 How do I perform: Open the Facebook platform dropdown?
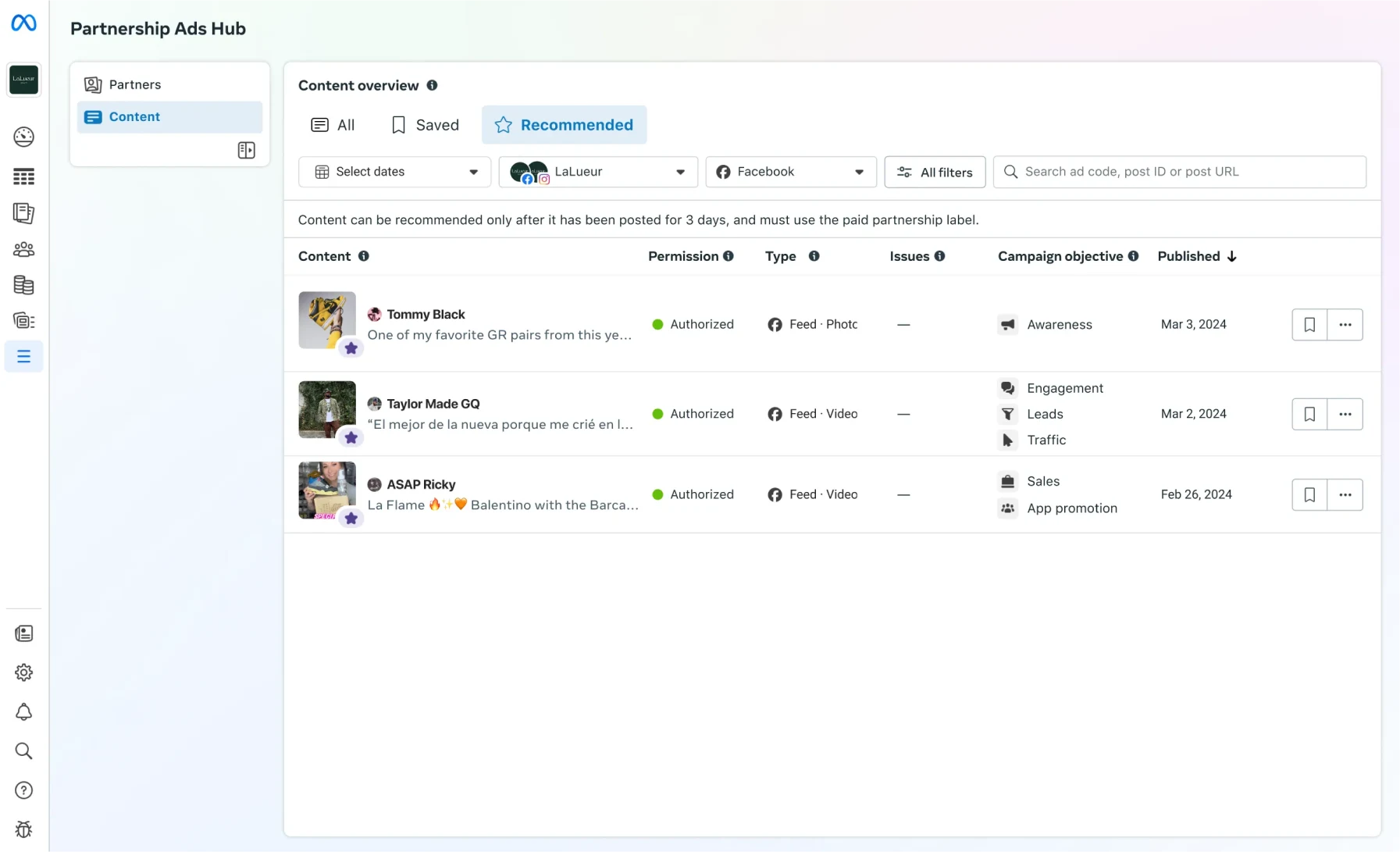pyautogui.click(x=791, y=172)
